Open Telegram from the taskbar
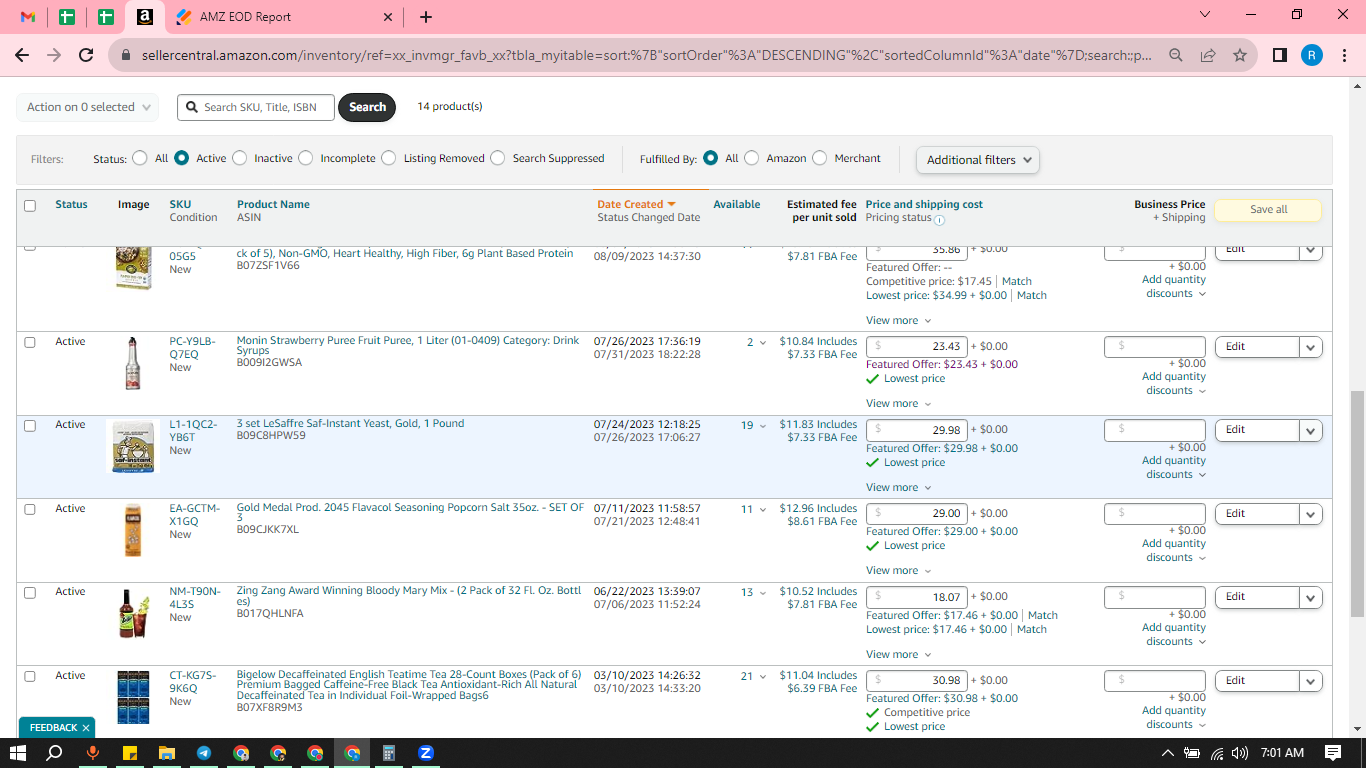This screenshot has height=768, width=1366. click(x=204, y=753)
